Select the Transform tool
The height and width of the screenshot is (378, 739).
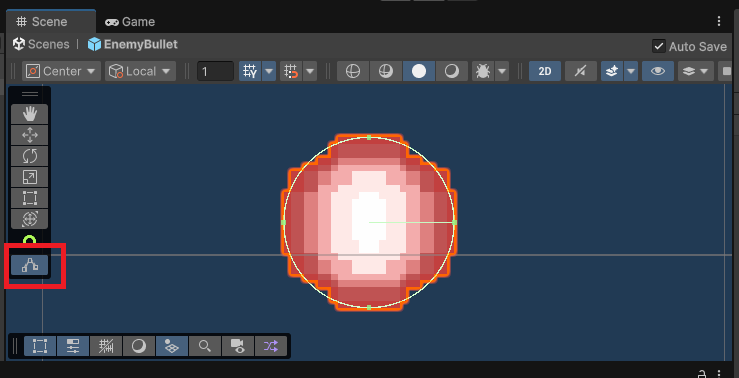tap(30, 219)
